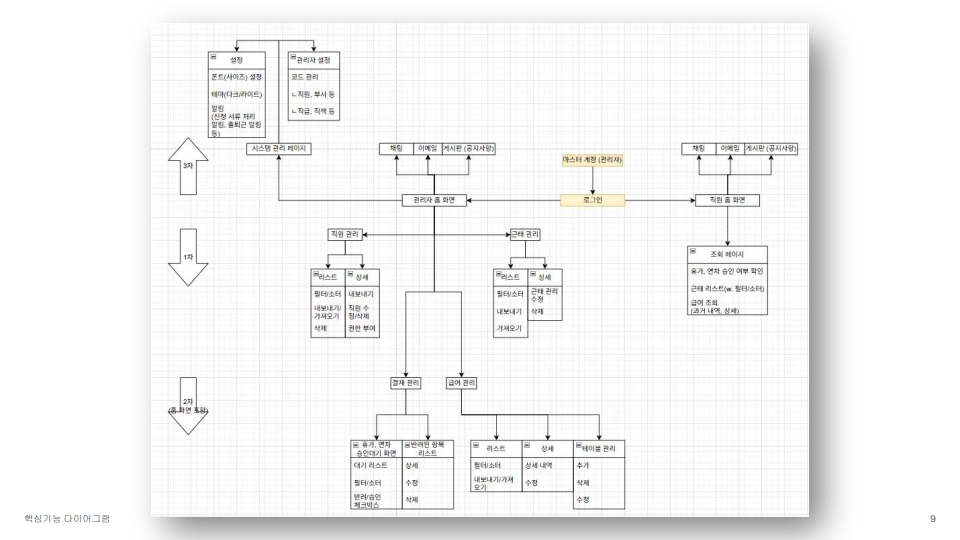960x540 pixels.
Task: Click the 결재 관리 node
Action: pyautogui.click(x=405, y=383)
